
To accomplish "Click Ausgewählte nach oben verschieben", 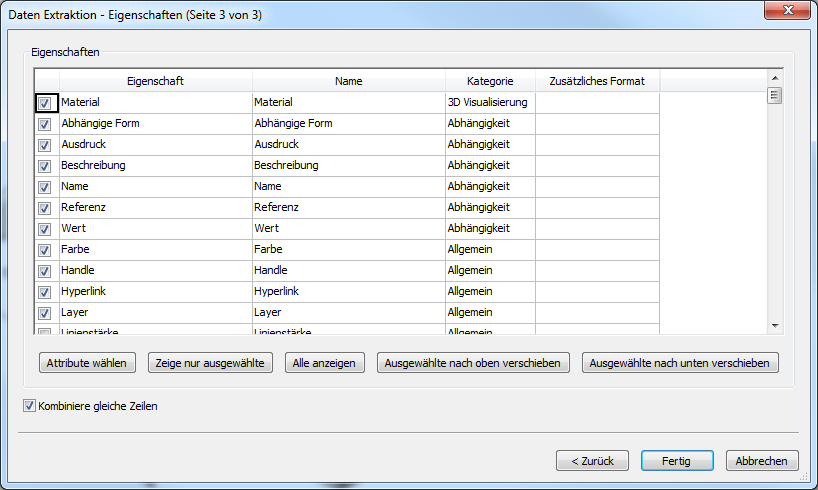I will tap(474, 363).
